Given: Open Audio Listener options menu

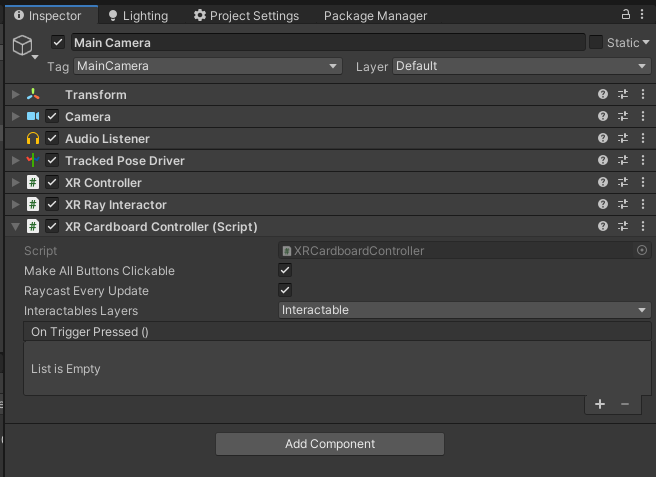Looking at the screenshot, I should point(643,138).
